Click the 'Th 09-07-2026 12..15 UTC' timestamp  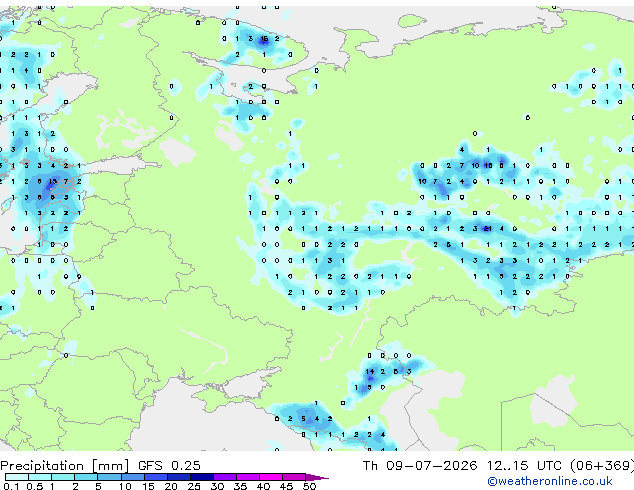[x=462, y=465]
